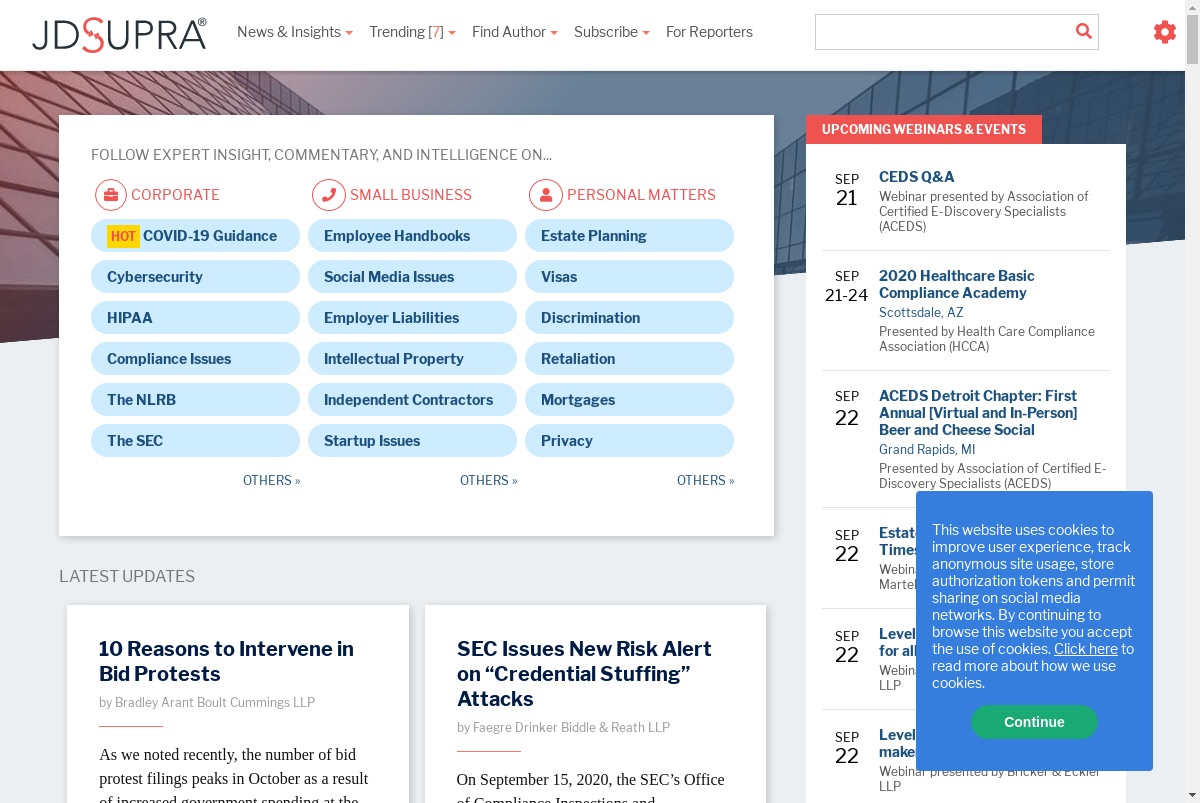Select Social Media Issues topic
The width and height of the screenshot is (1200, 803).
pos(412,277)
